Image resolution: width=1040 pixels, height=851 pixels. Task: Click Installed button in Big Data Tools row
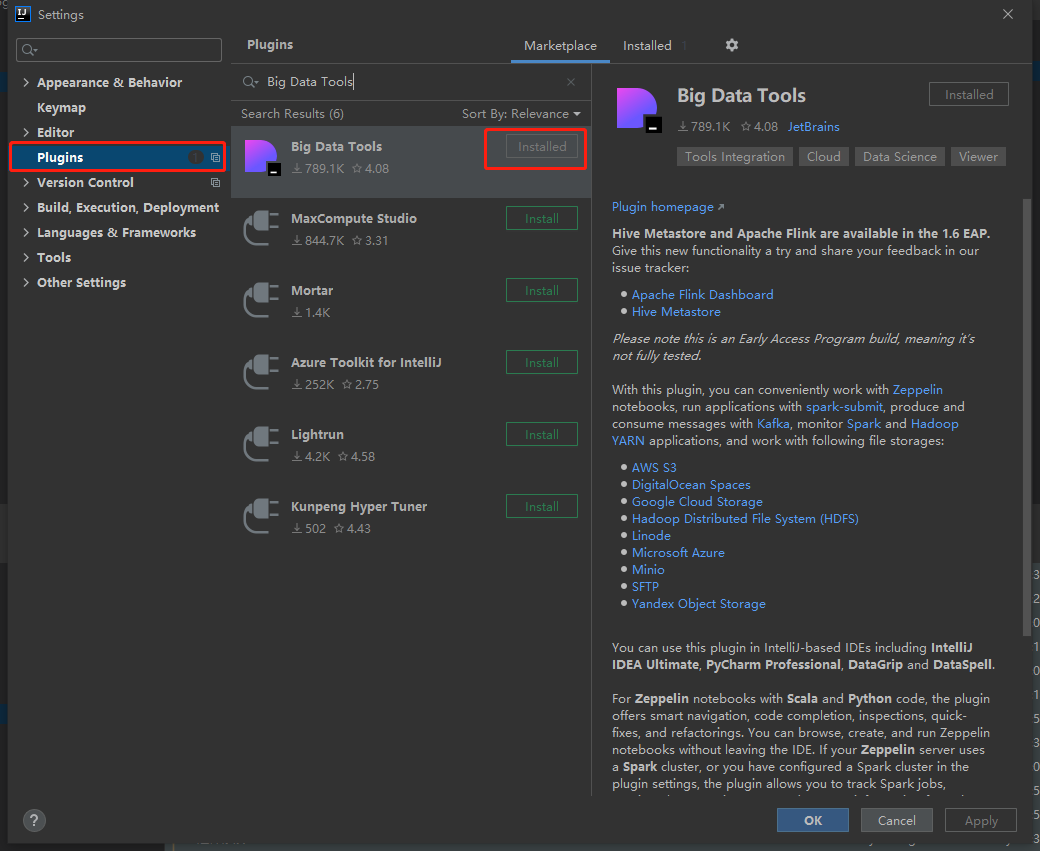point(542,147)
